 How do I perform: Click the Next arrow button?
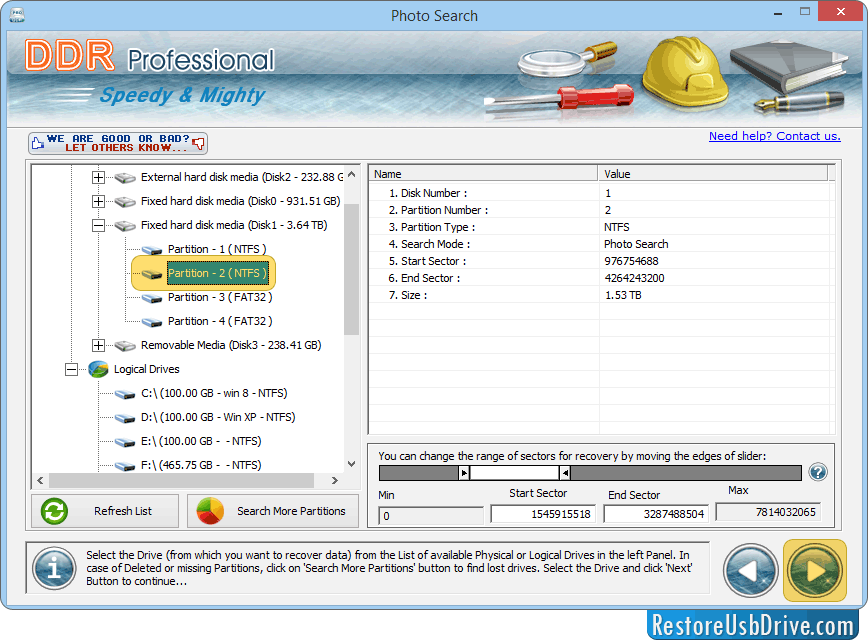click(814, 570)
